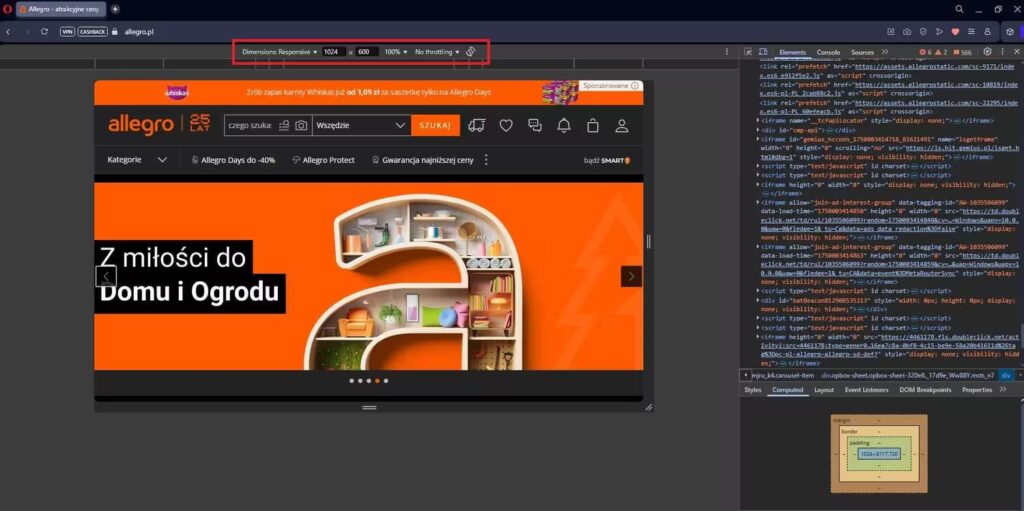The width and height of the screenshot is (1024, 511).
Task: Open the Opera send/flow arrow icon
Action: coord(939,31)
